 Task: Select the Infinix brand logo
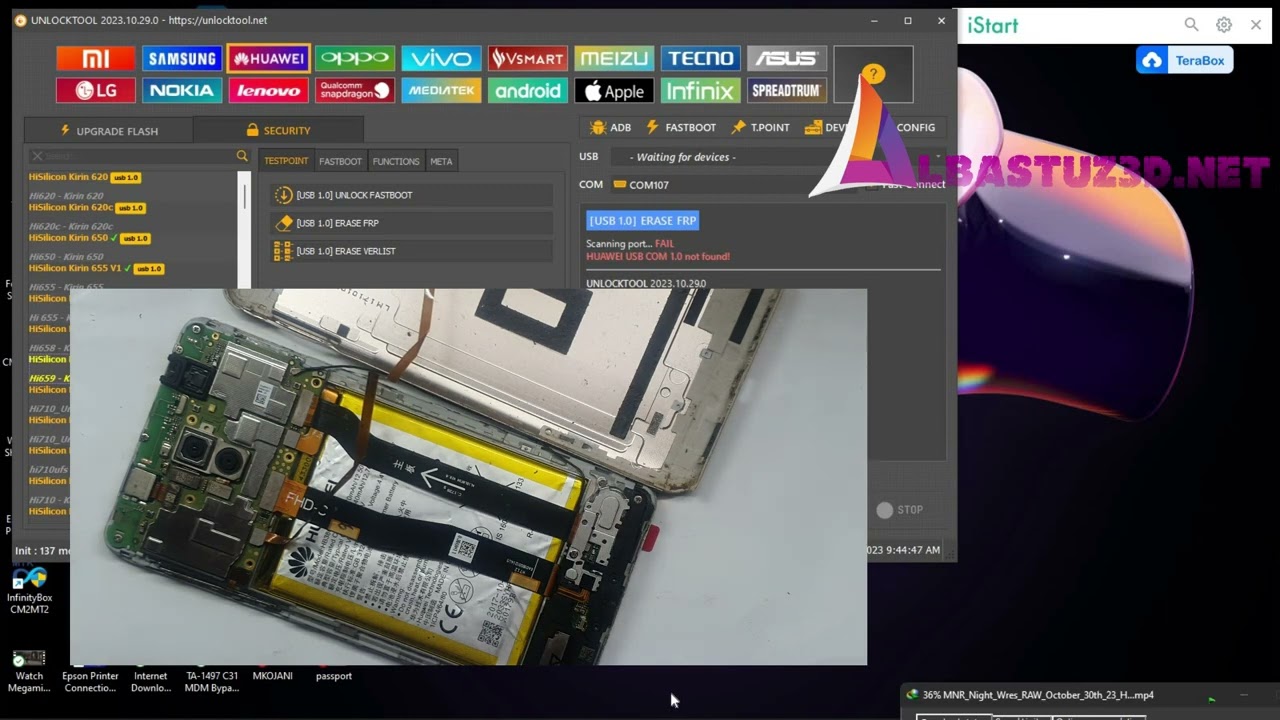701,91
